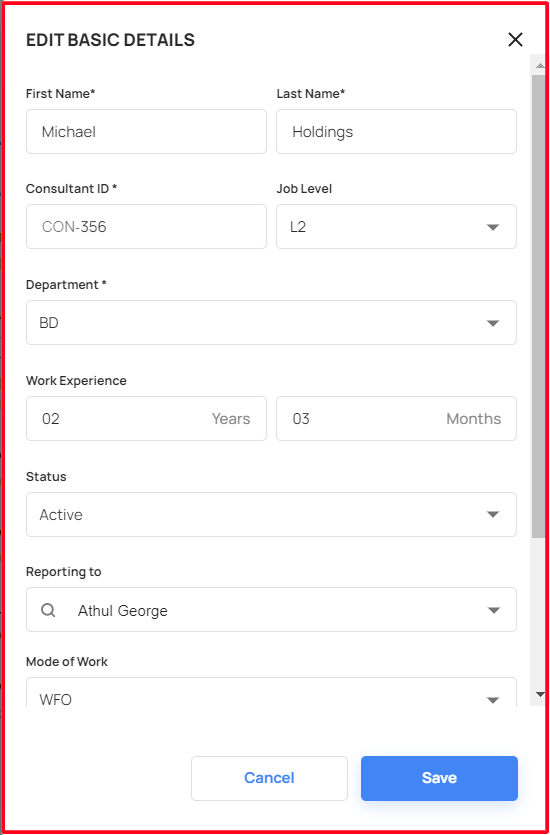Click the Work Experience Months field
This screenshot has width=550, height=835.
(396, 419)
